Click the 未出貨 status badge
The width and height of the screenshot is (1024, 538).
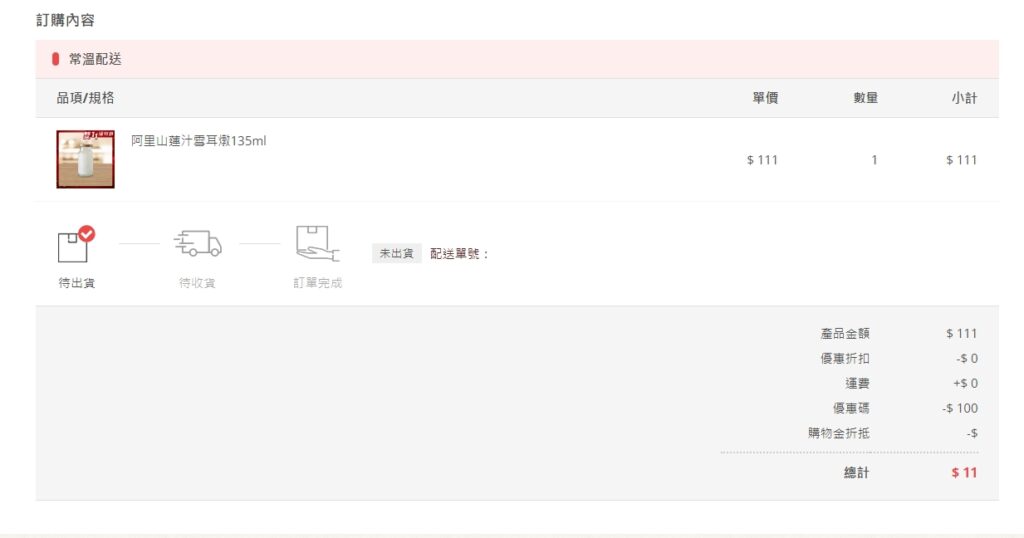coord(396,254)
